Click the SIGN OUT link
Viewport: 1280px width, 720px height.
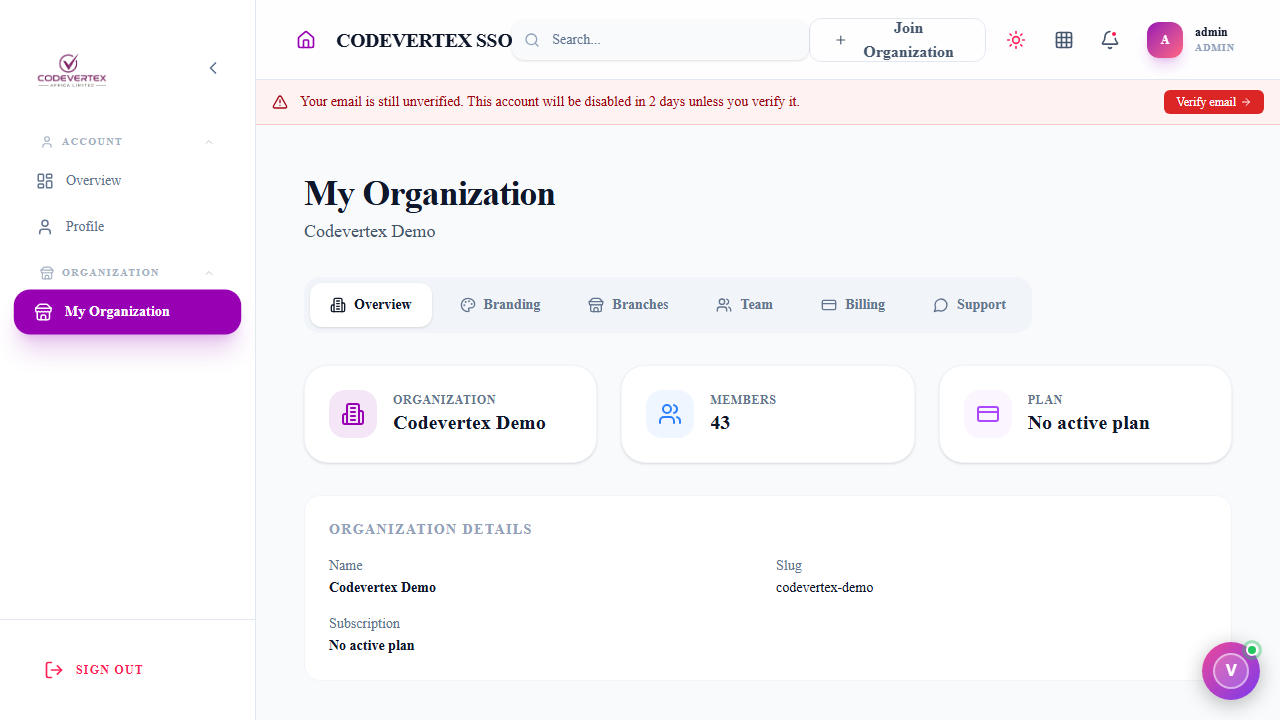click(94, 670)
